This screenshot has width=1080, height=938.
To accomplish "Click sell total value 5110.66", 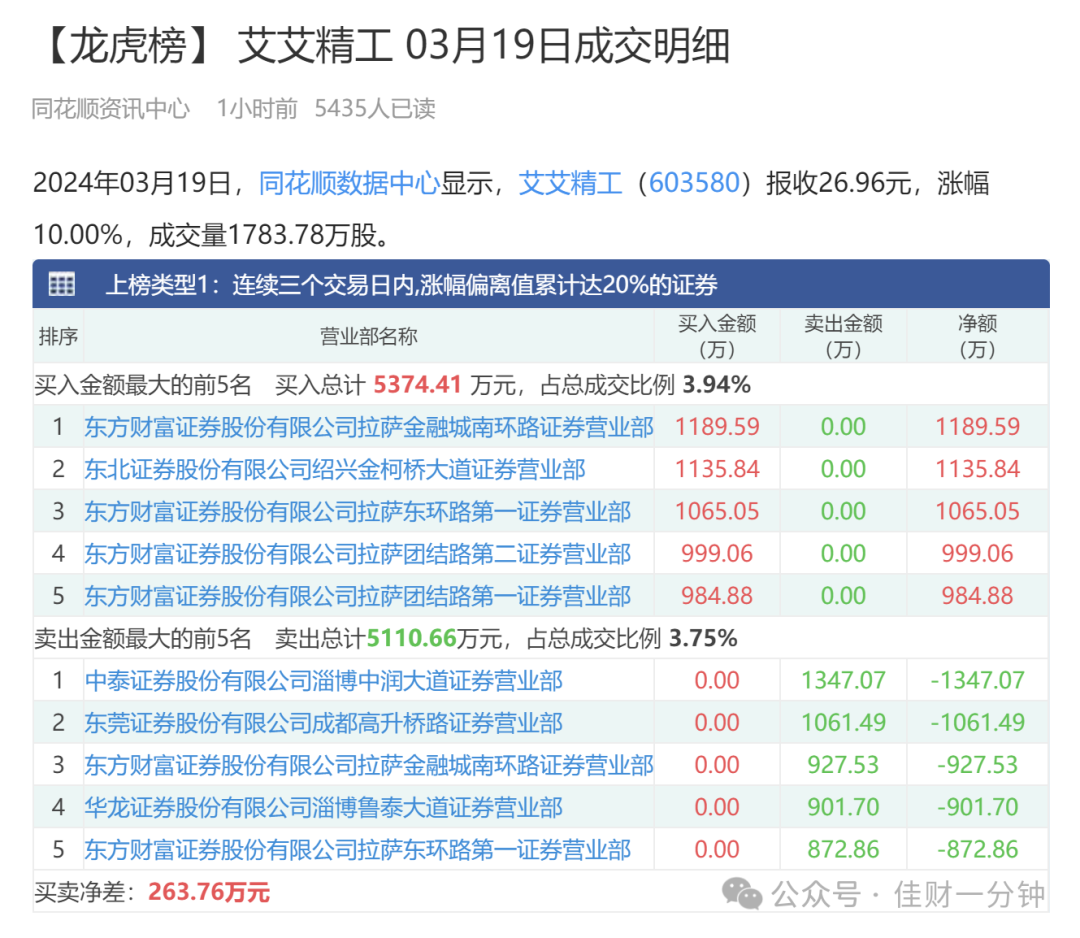I will [412, 638].
